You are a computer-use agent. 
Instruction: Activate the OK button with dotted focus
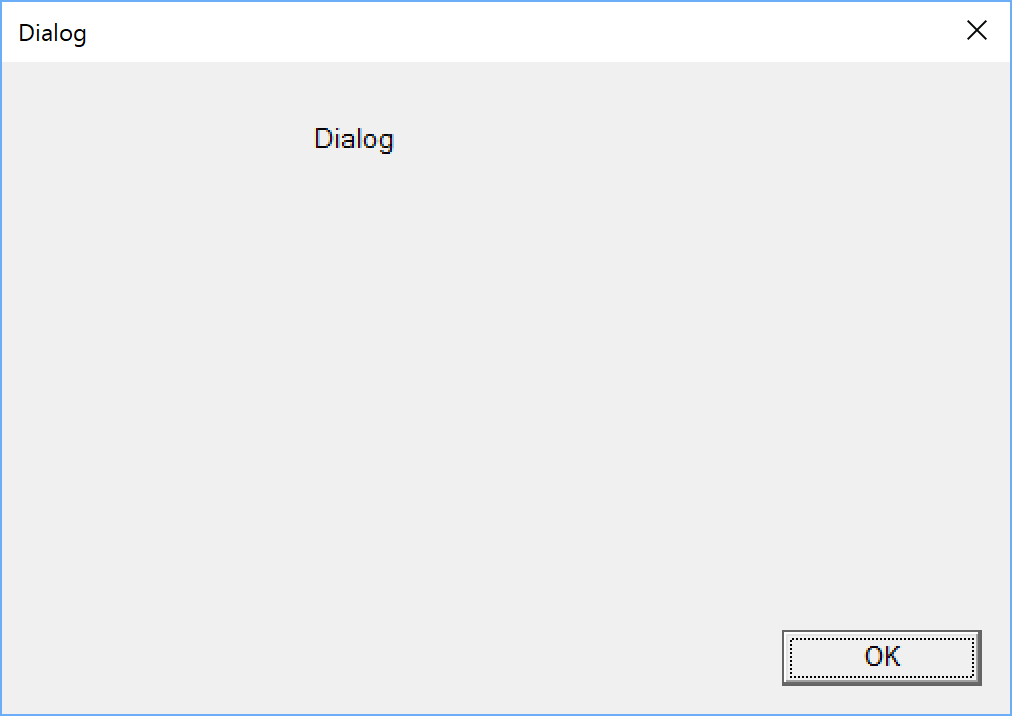click(x=882, y=657)
